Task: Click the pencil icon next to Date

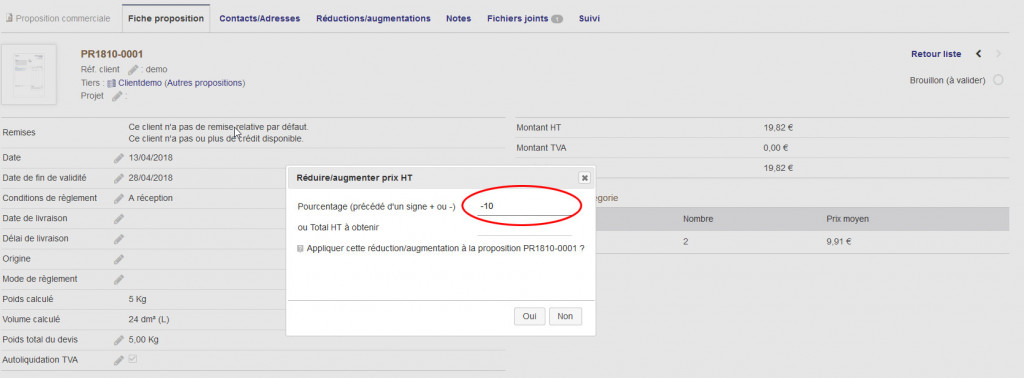Action: pos(118,157)
